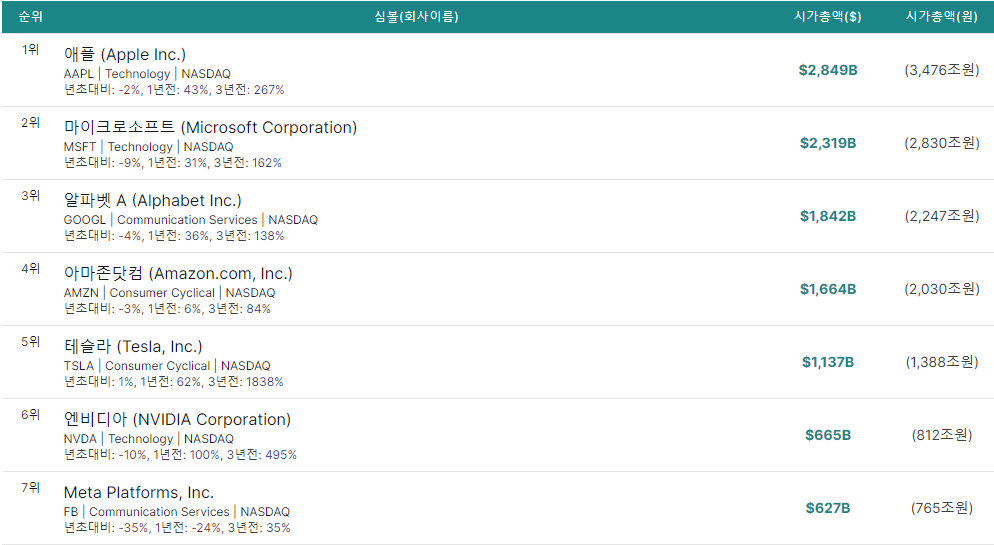Click the MSFT ticker line
994x545 pixels.
click(148, 146)
